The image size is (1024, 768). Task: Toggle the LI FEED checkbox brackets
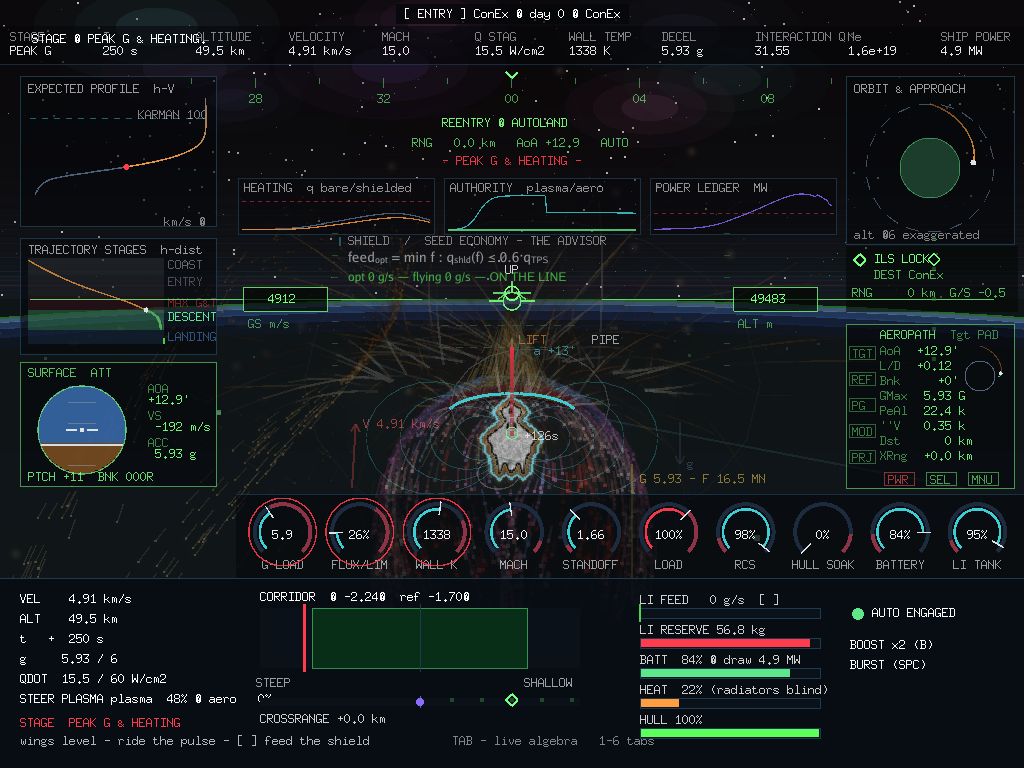(x=768, y=600)
